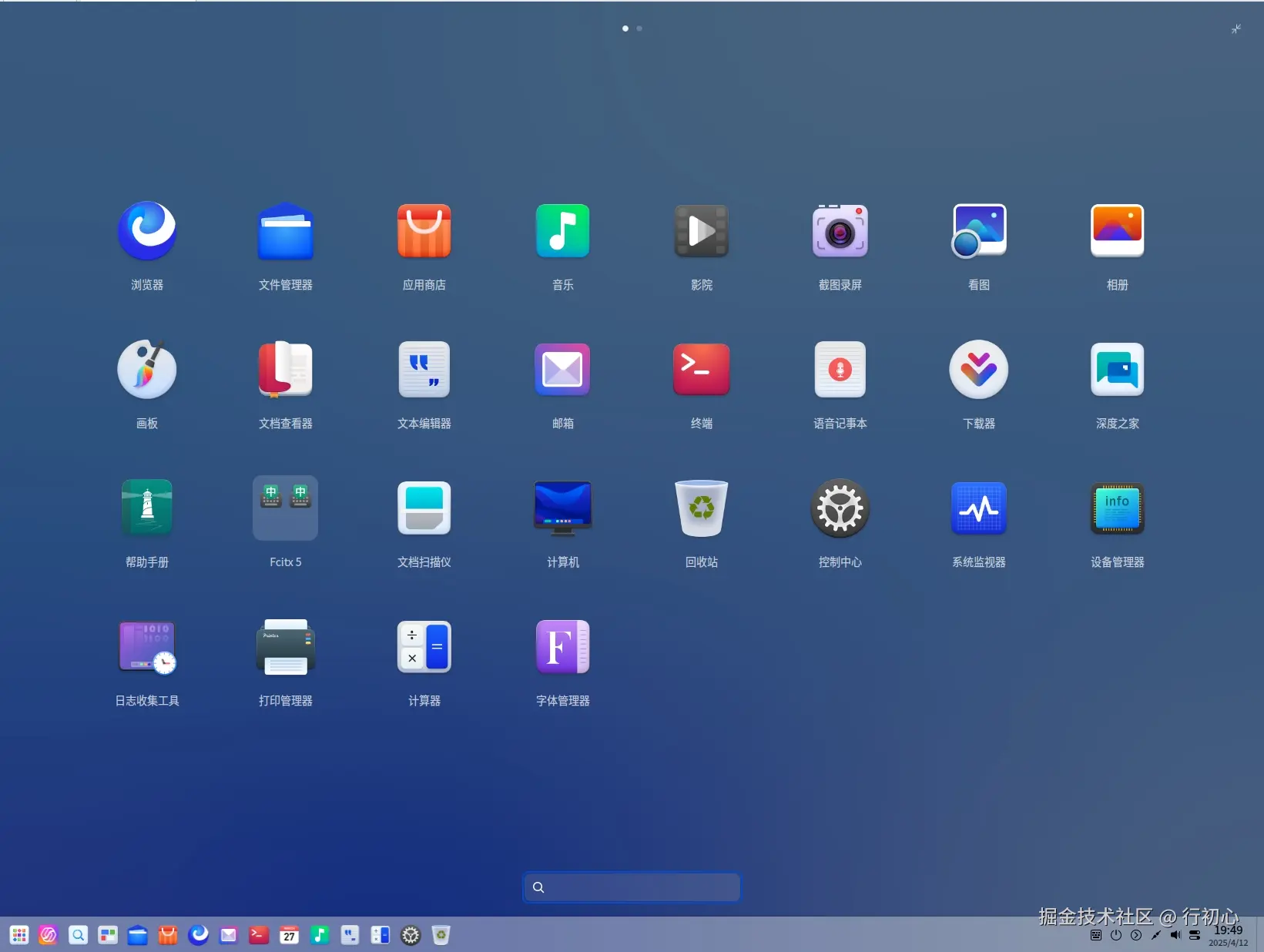Click the onscreen keyboard tray icon
The width and height of the screenshot is (1264, 952).
point(1096,935)
